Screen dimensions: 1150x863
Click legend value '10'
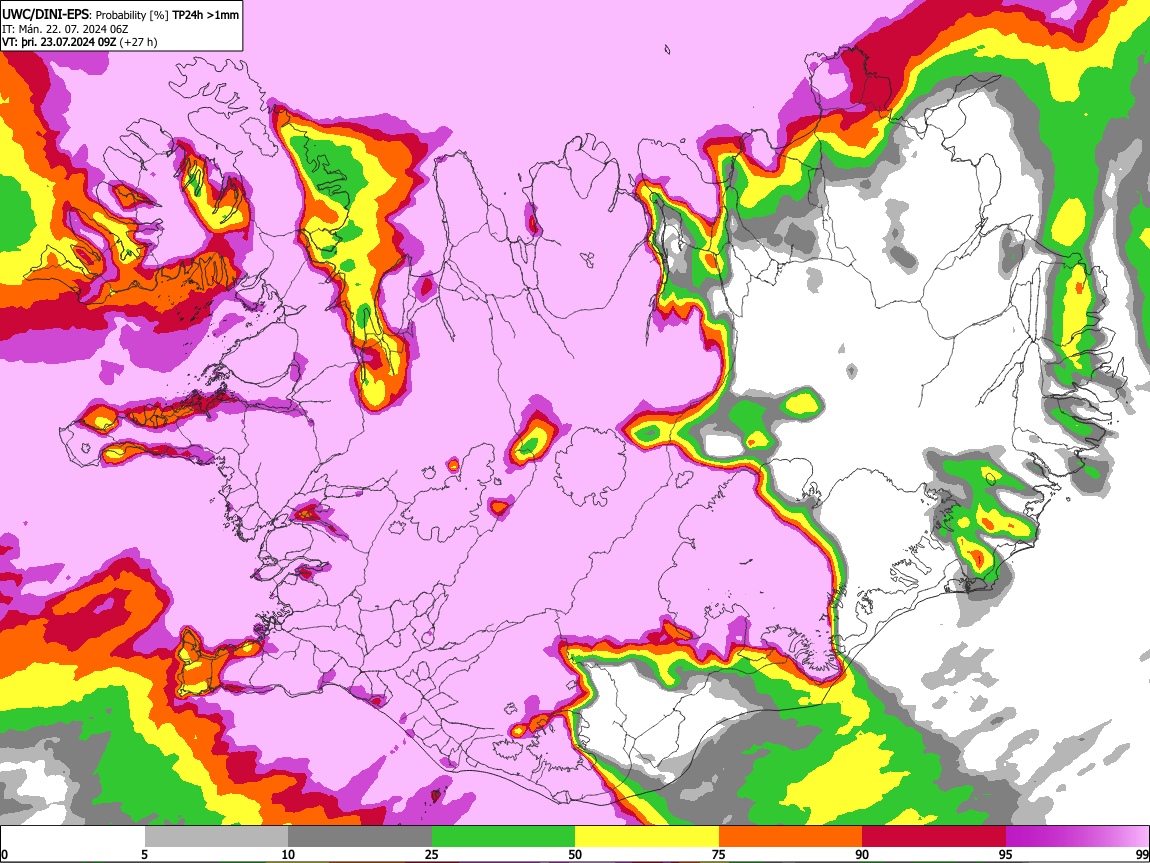tap(288, 855)
